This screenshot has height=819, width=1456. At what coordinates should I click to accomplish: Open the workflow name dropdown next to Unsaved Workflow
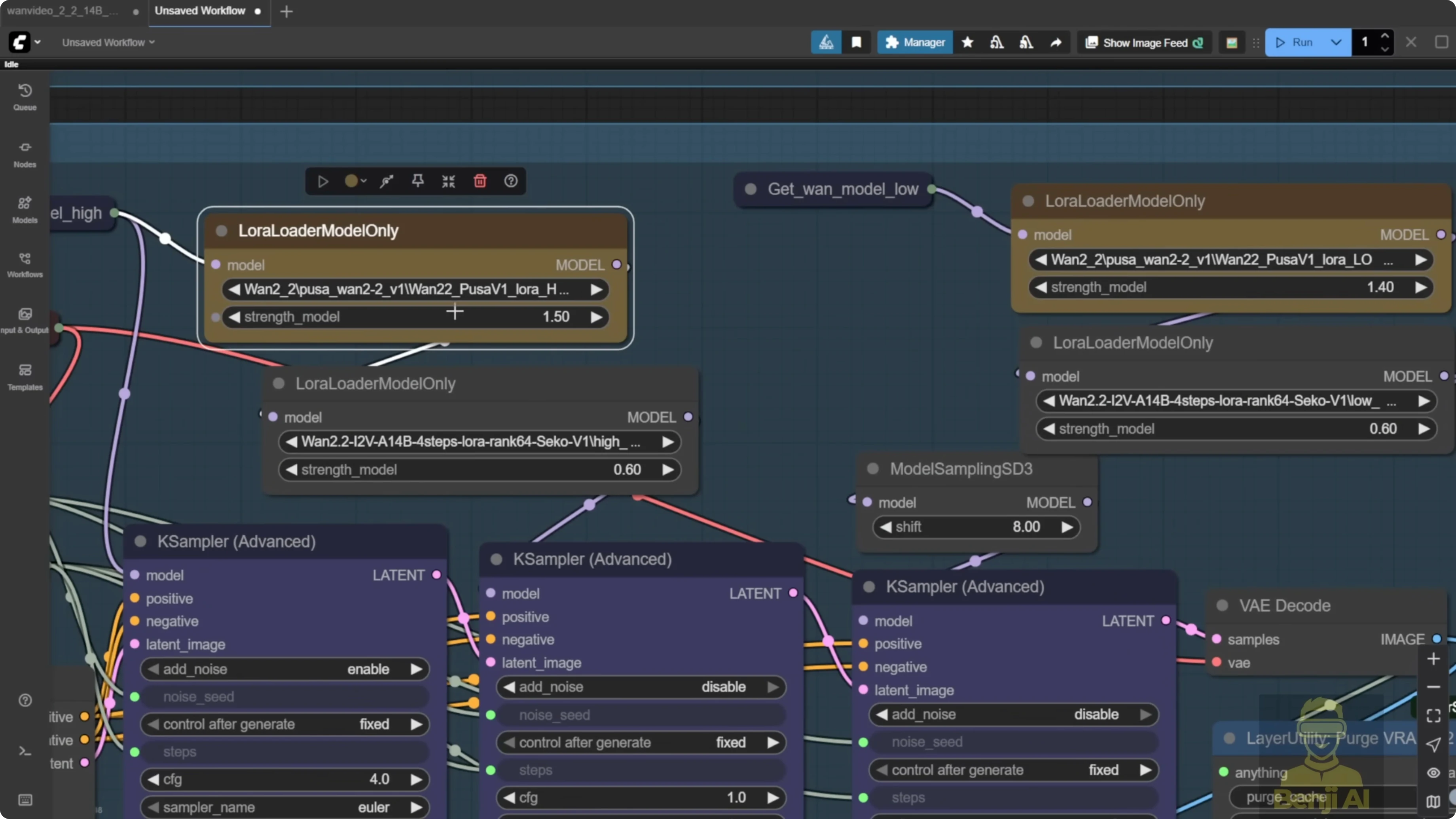[152, 42]
